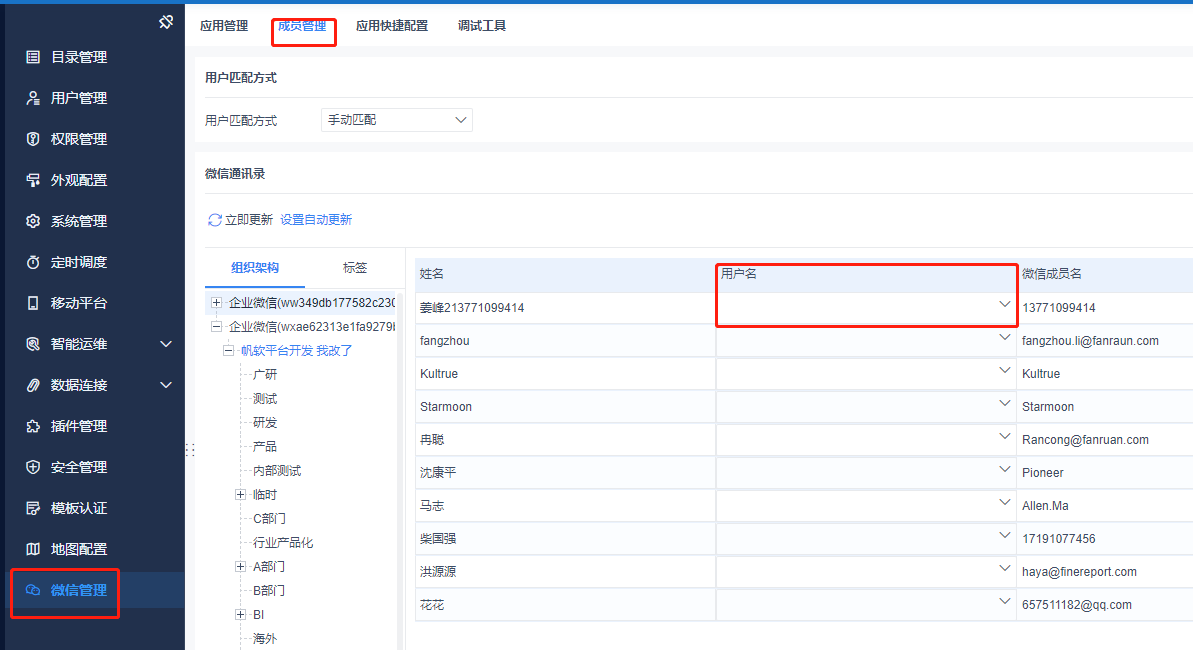Select the 研发 department
Screen dimensions: 1193x650
265,422
